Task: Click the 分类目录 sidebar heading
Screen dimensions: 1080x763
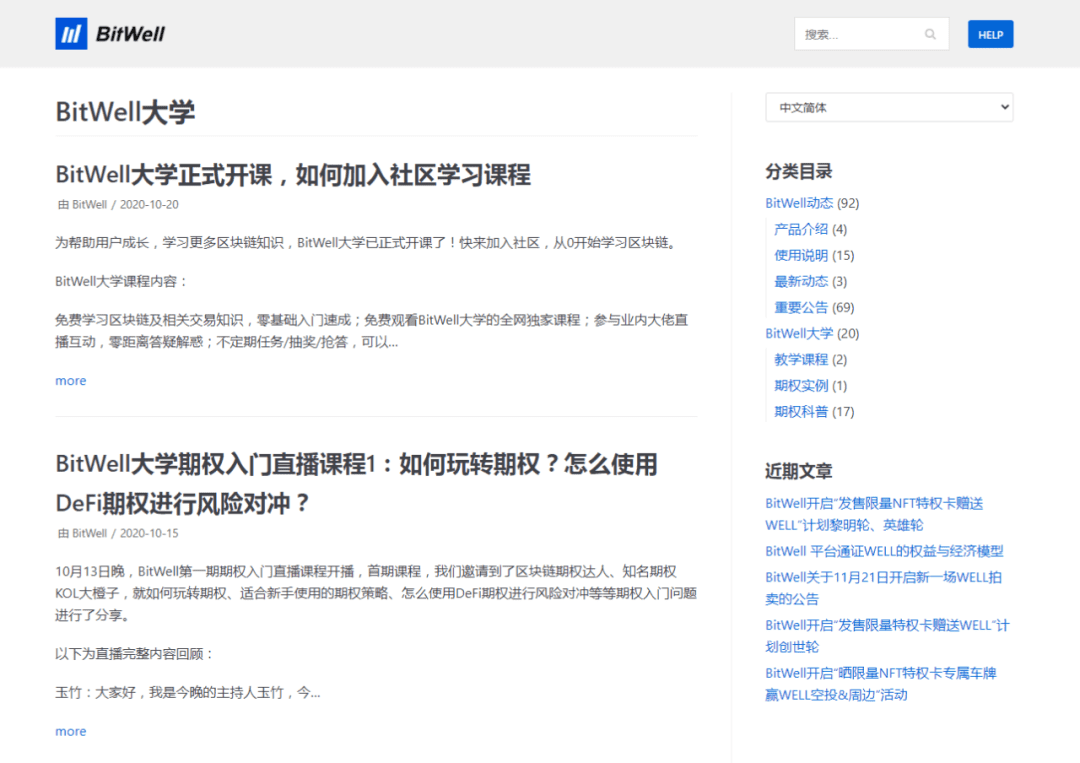Action: [x=798, y=171]
